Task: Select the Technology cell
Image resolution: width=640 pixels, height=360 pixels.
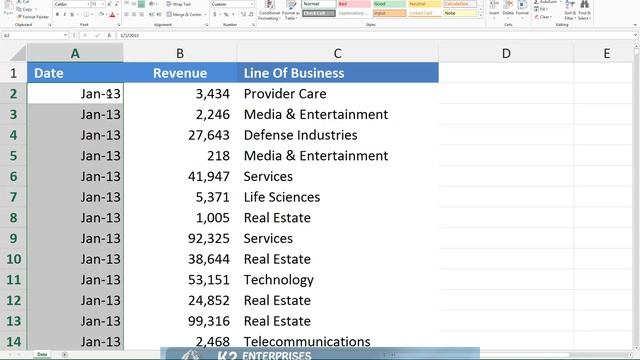Action: click(338, 280)
